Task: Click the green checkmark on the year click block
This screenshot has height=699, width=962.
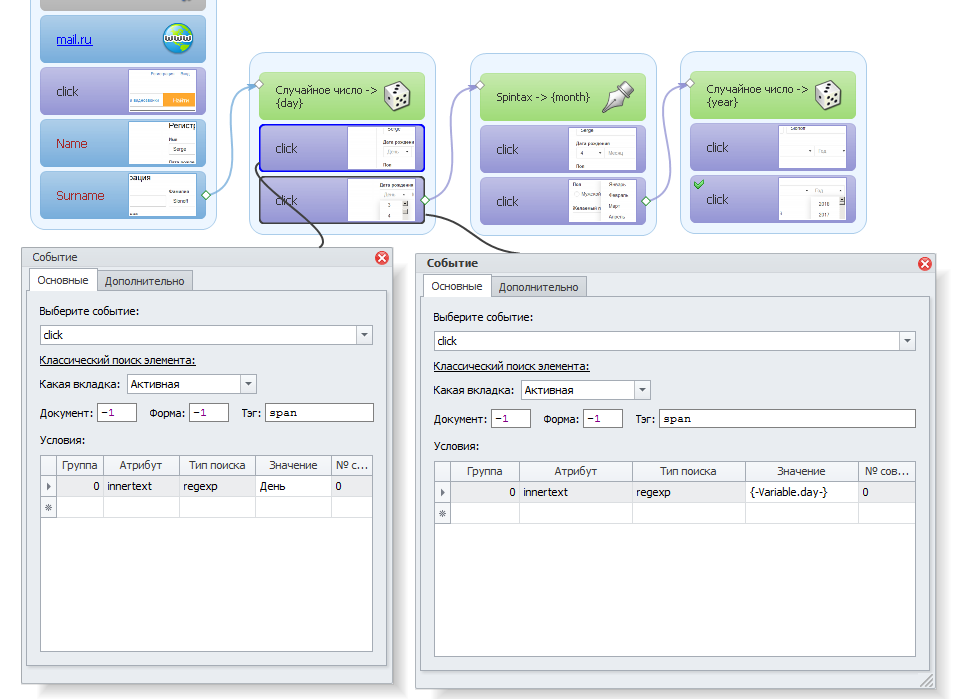Action: [699, 183]
